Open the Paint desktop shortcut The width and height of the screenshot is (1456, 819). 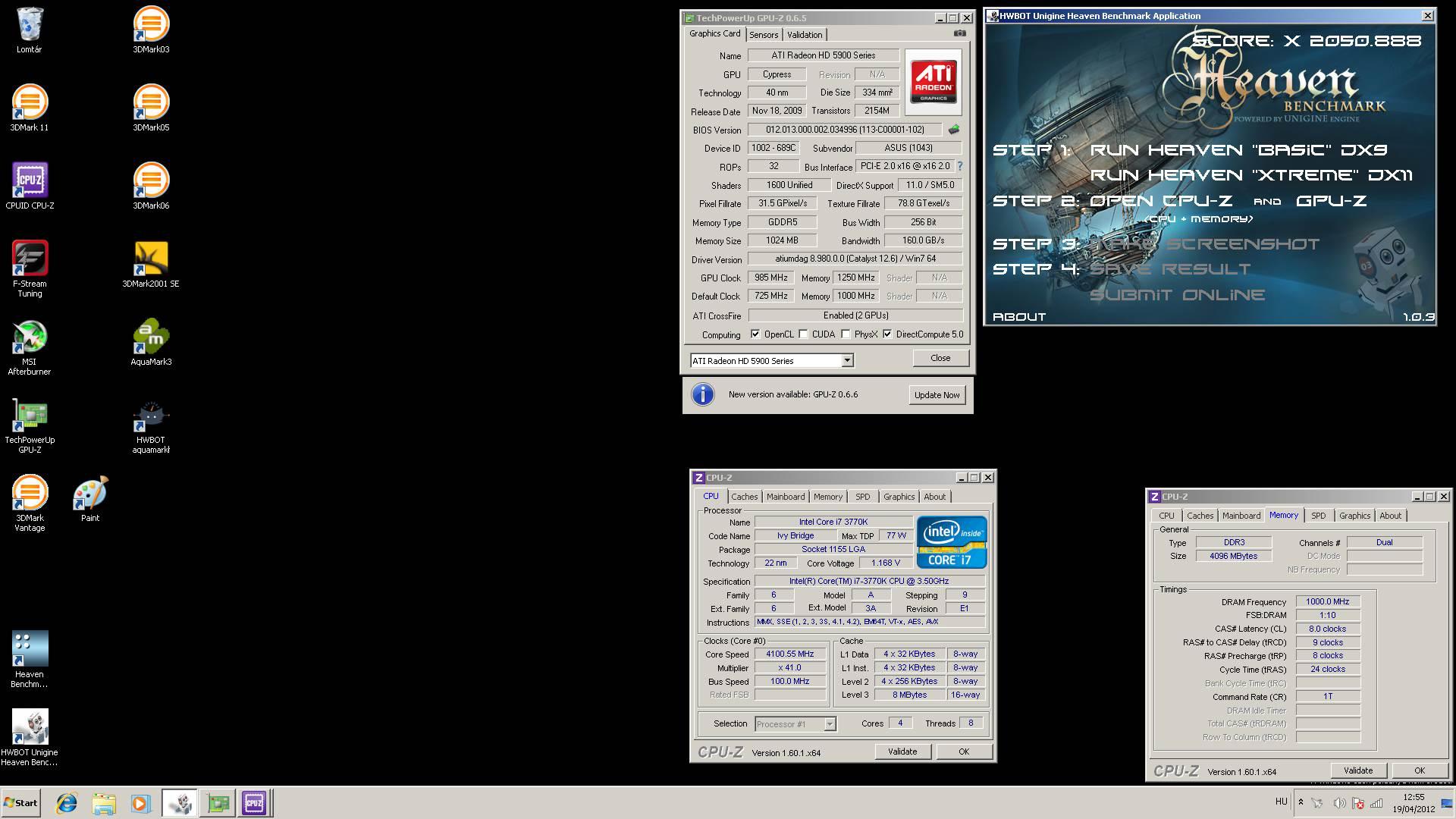(x=90, y=499)
